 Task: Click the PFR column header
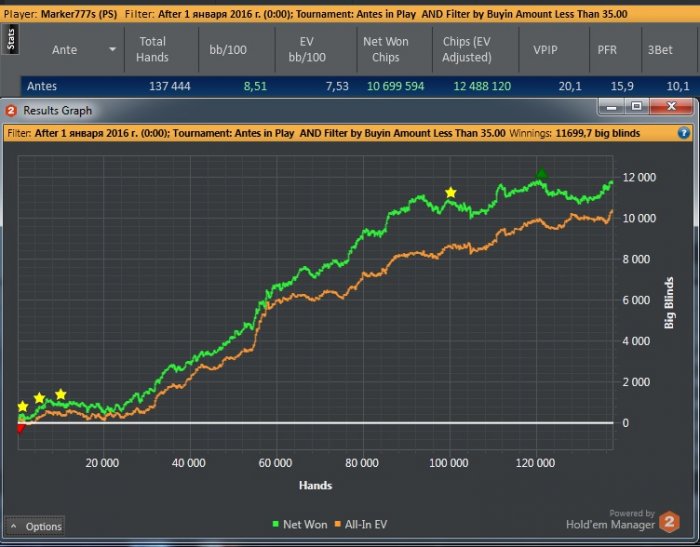click(x=607, y=49)
